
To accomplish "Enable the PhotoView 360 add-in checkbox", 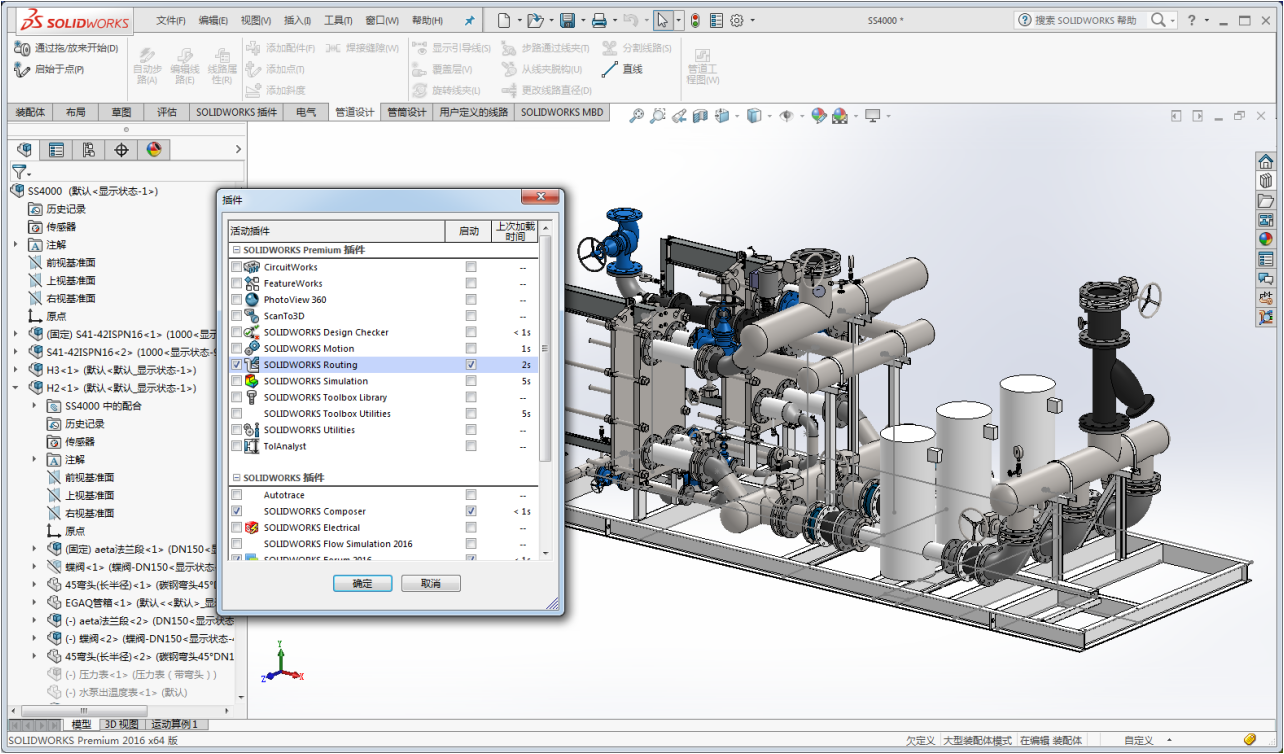I will [x=236, y=299].
